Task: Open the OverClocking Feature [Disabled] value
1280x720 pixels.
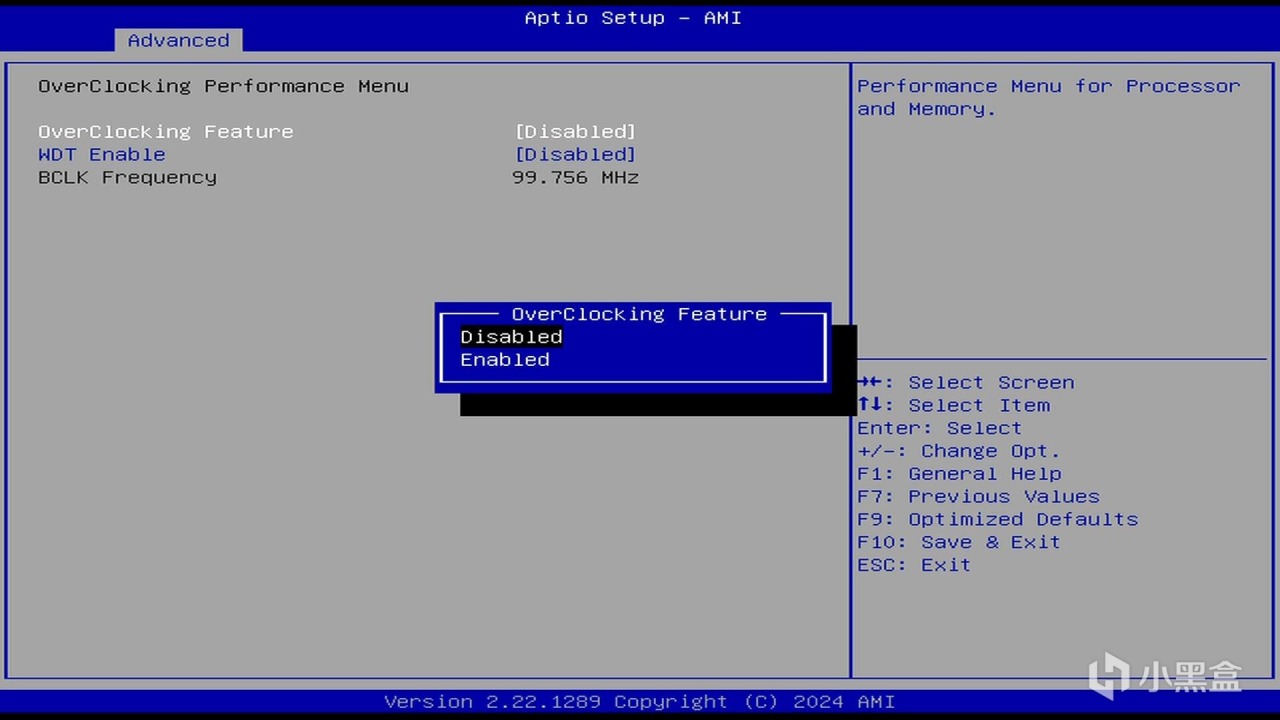Action: point(575,132)
